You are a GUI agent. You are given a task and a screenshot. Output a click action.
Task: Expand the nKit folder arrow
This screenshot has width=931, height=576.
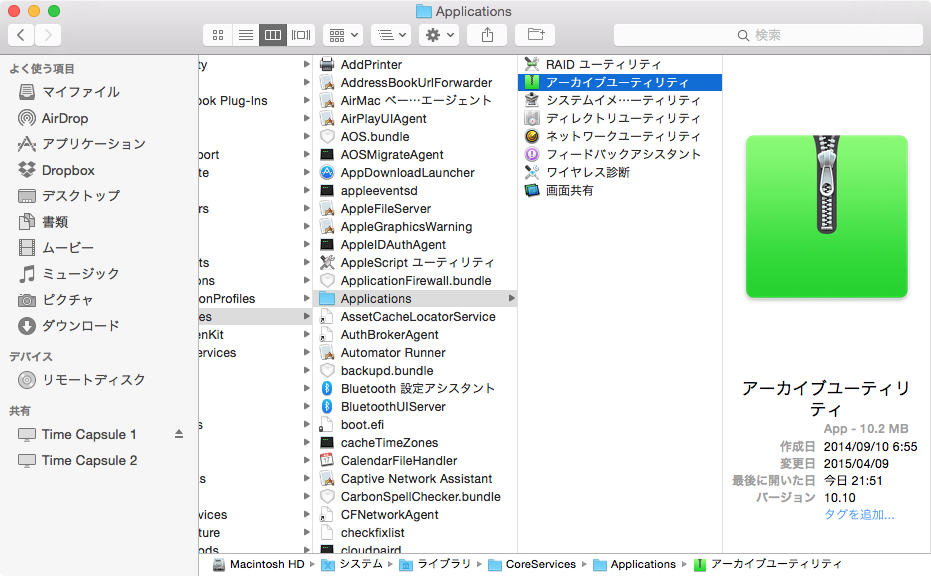coord(306,335)
